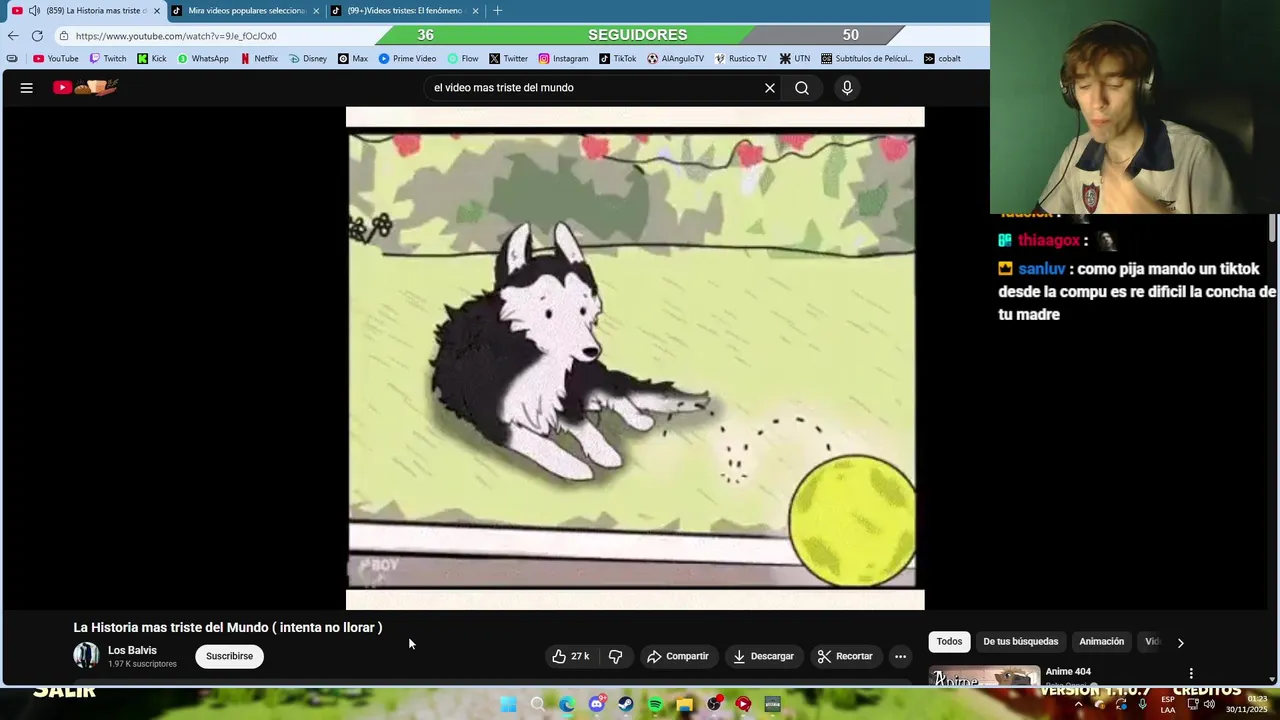Open clock showing 01:23 30/11/2025
This screenshot has width=1280, height=720.
click(1247, 704)
